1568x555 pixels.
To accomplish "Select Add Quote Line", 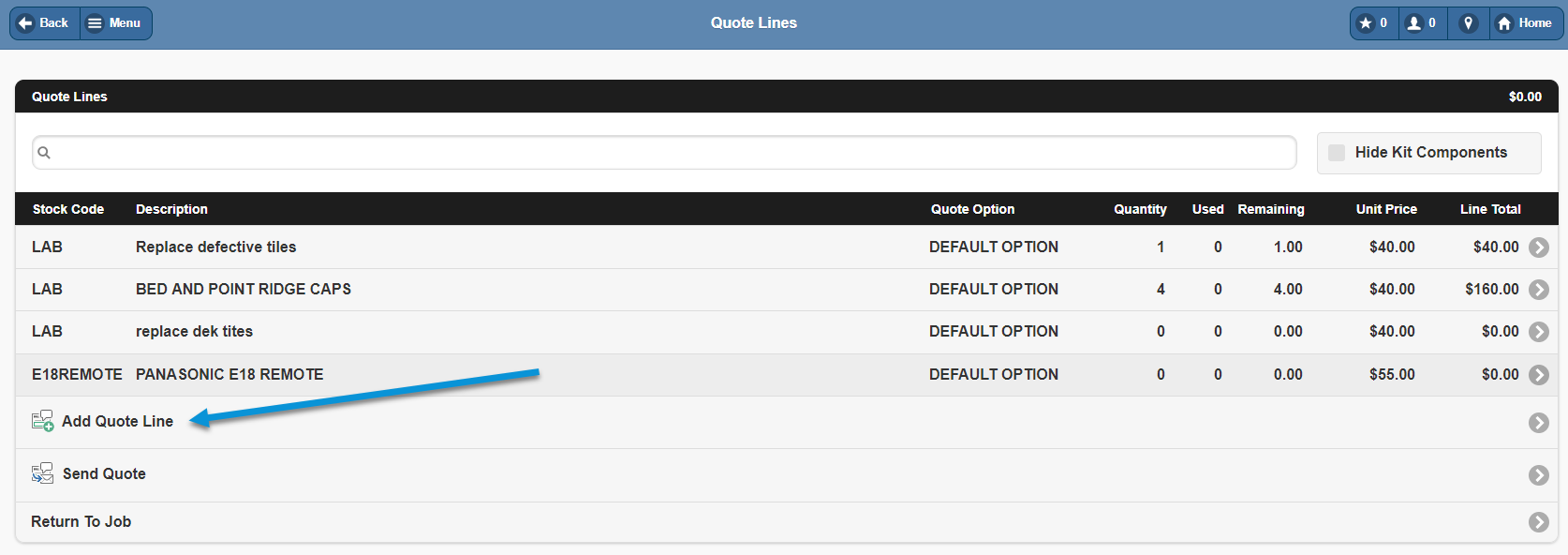I will click(x=117, y=422).
